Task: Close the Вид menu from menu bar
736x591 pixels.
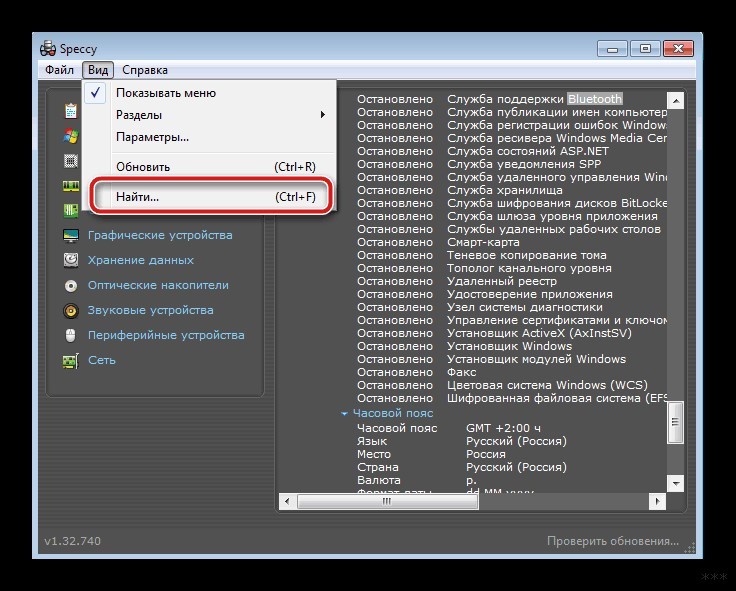Action: pos(98,70)
